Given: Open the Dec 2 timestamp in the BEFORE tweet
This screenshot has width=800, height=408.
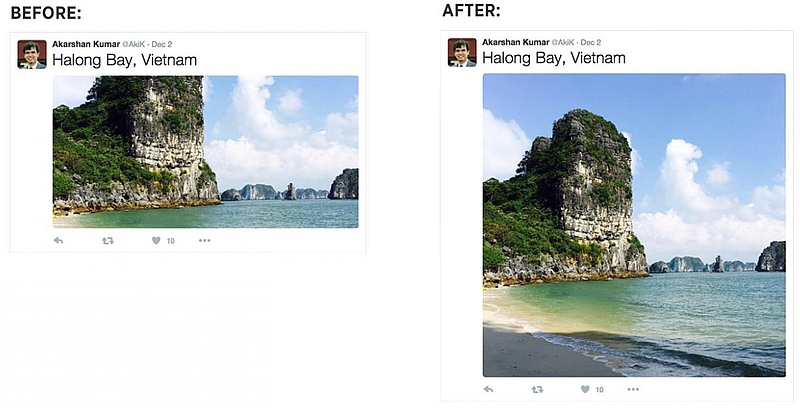Looking at the screenshot, I should pyautogui.click(x=162, y=44).
